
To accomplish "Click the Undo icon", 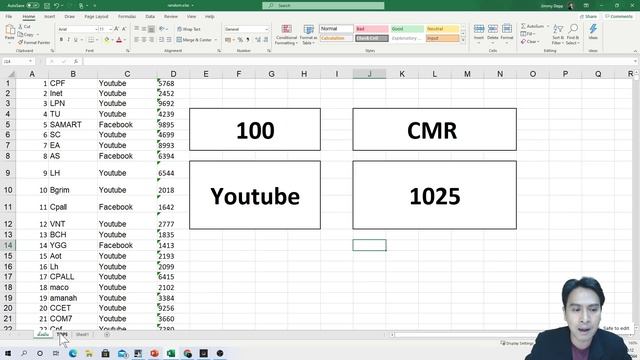I will click(57, 6).
